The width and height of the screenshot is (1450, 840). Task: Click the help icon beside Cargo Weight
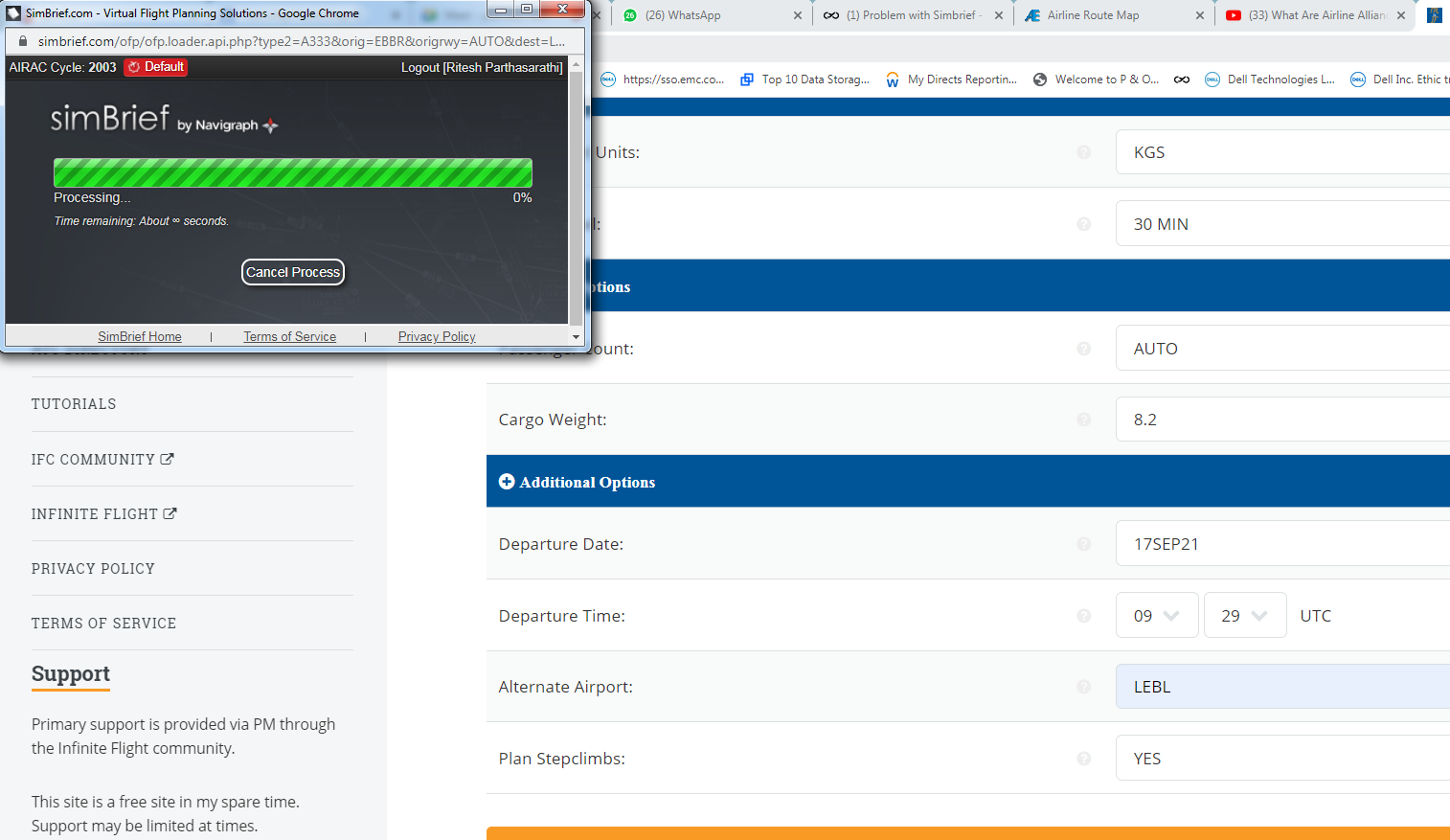(x=1084, y=420)
